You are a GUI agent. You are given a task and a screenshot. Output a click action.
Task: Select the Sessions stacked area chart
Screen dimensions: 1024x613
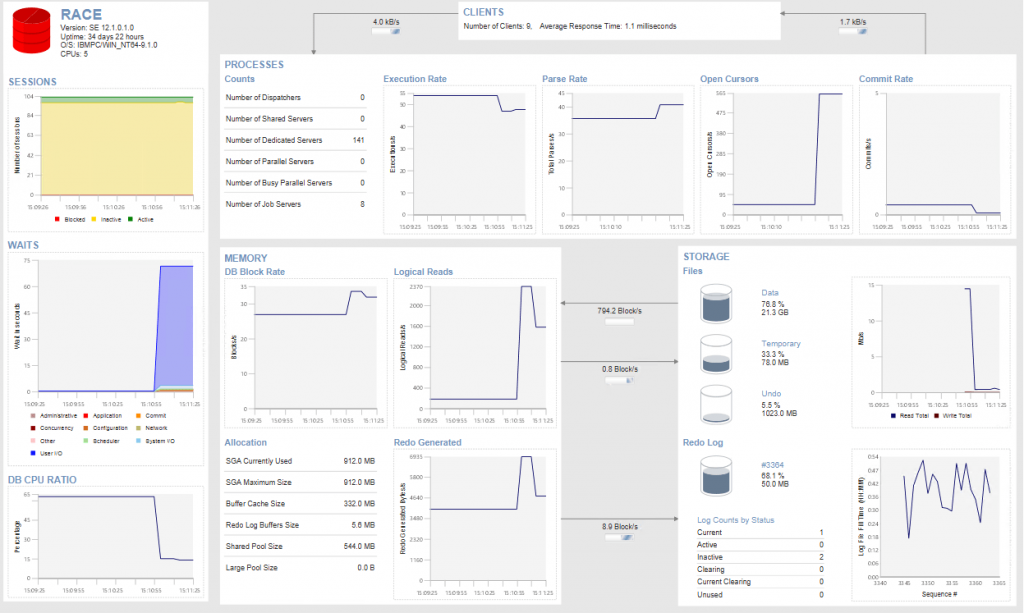106,160
